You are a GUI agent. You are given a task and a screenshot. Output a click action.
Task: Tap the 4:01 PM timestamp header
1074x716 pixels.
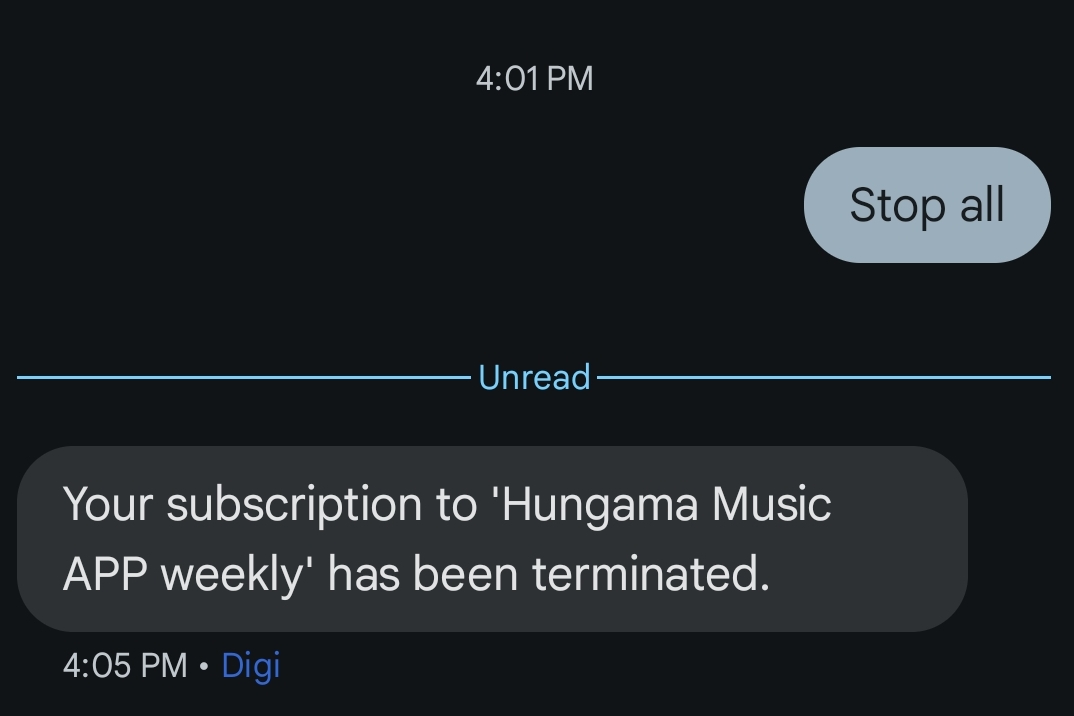coord(534,78)
